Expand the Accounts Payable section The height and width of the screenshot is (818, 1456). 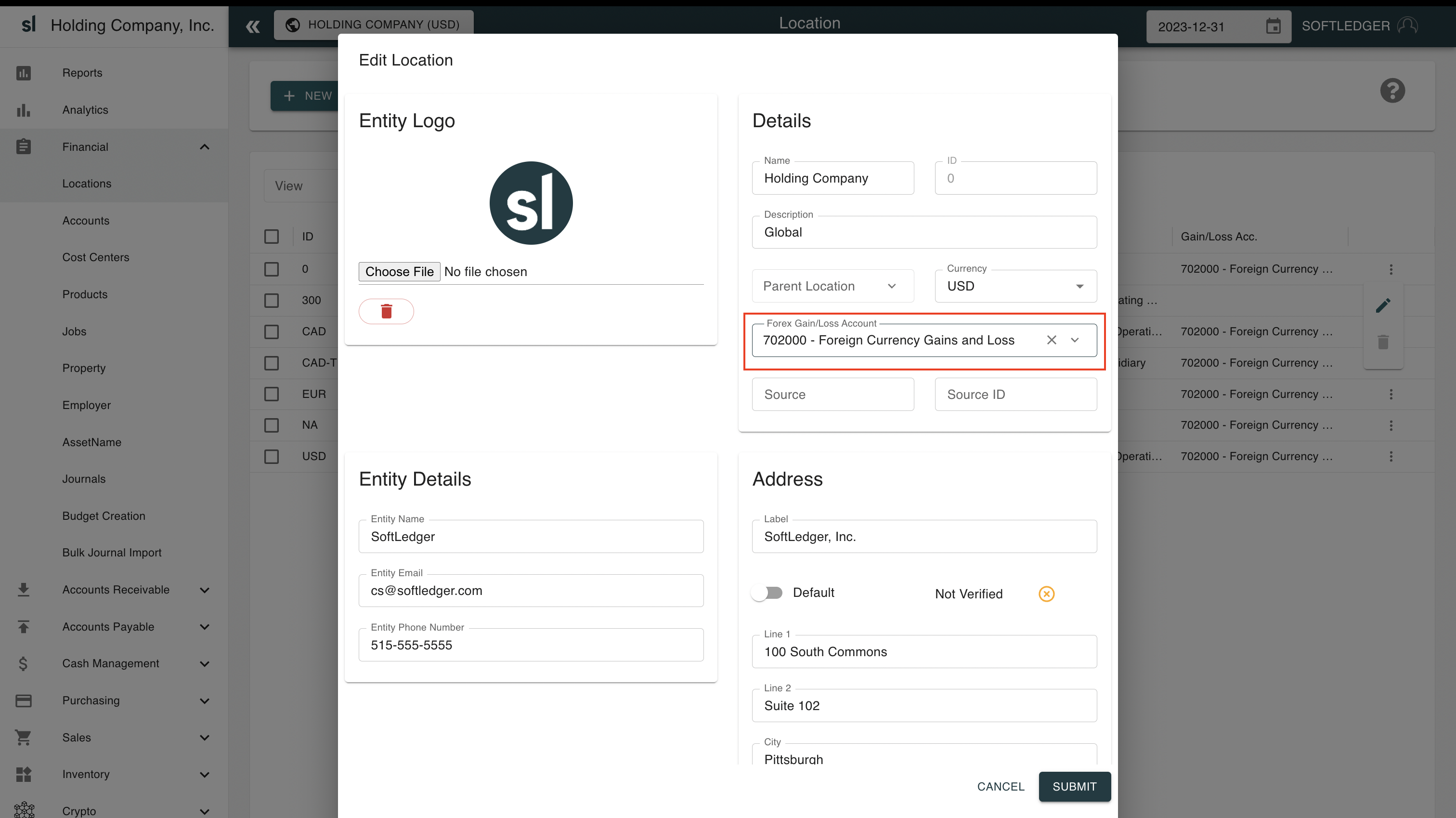(x=205, y=627)
